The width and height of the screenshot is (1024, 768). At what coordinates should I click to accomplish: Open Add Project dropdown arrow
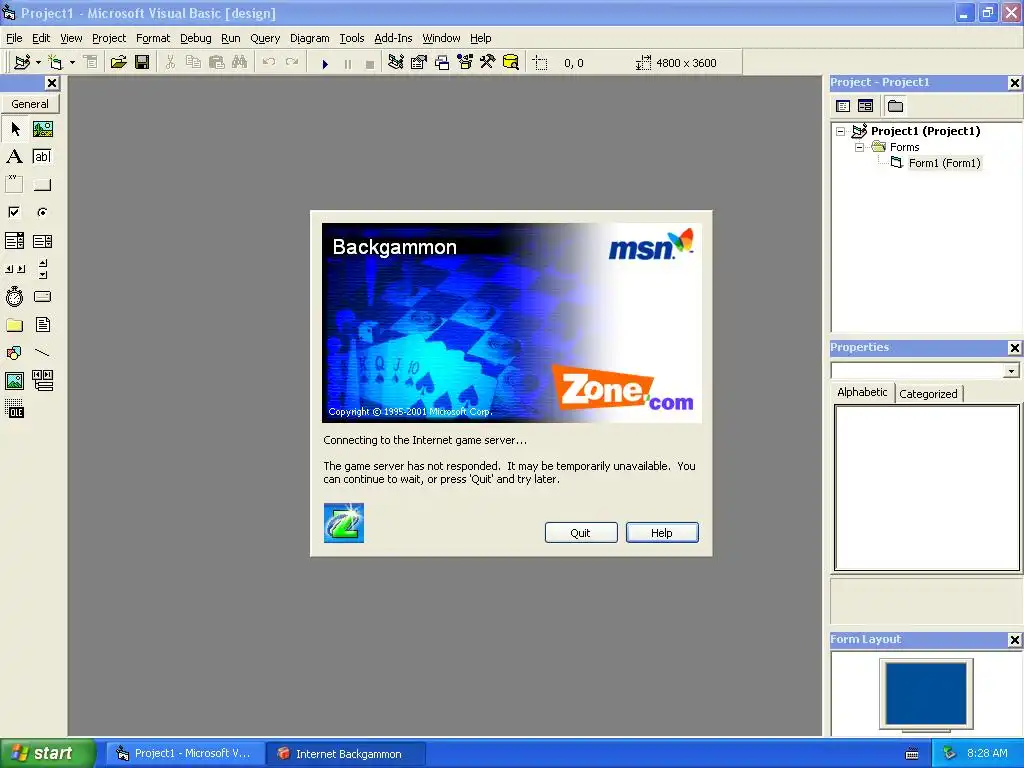tap(39, 63)
